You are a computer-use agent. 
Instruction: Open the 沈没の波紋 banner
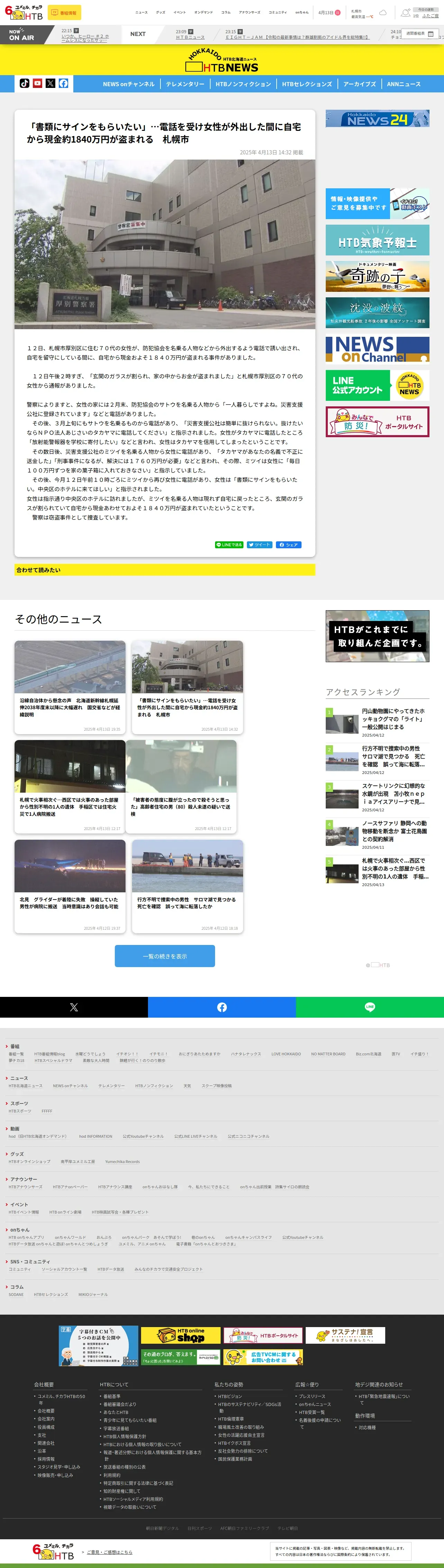[377, 313]
